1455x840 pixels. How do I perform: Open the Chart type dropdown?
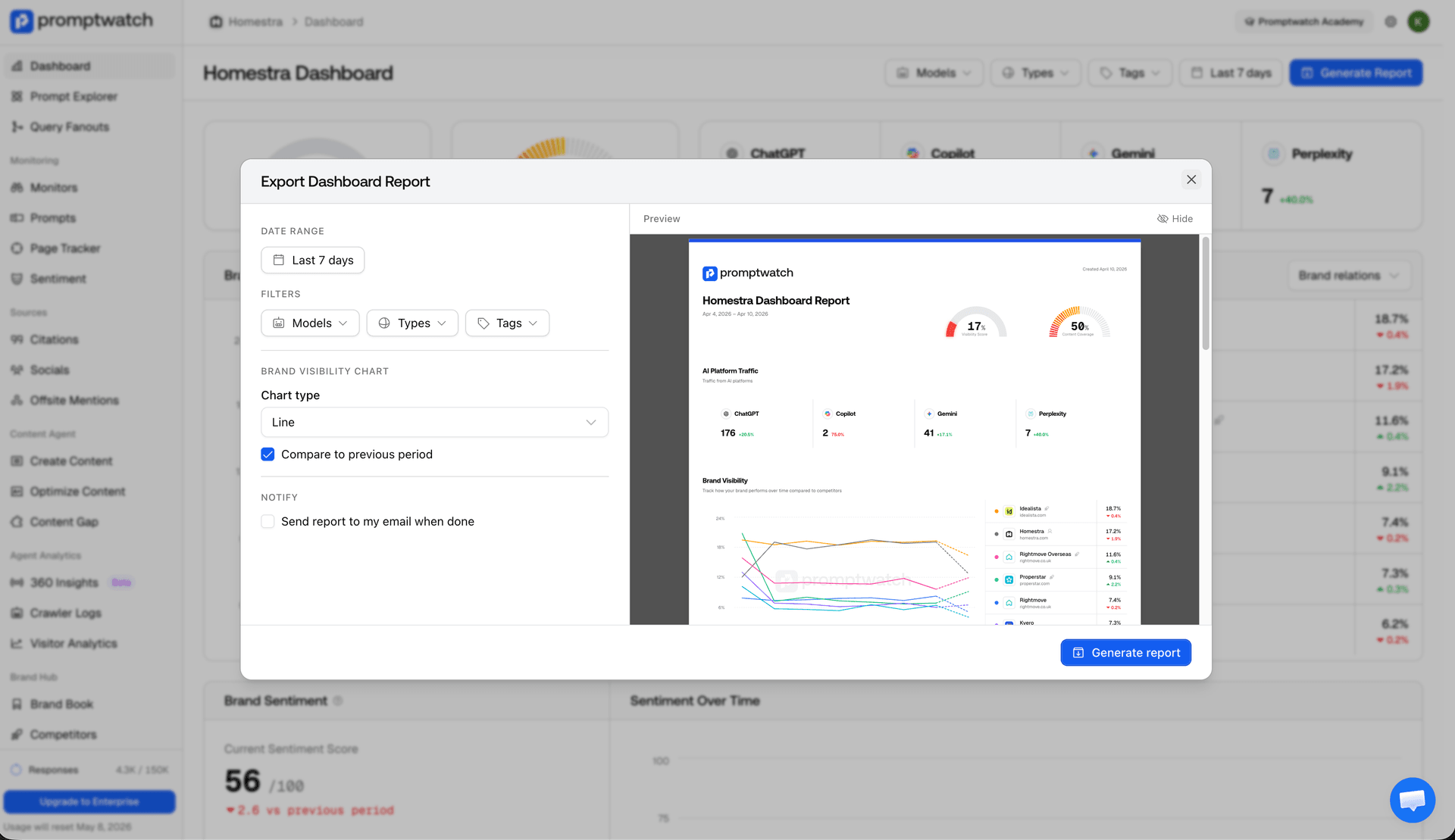[434, 422]
